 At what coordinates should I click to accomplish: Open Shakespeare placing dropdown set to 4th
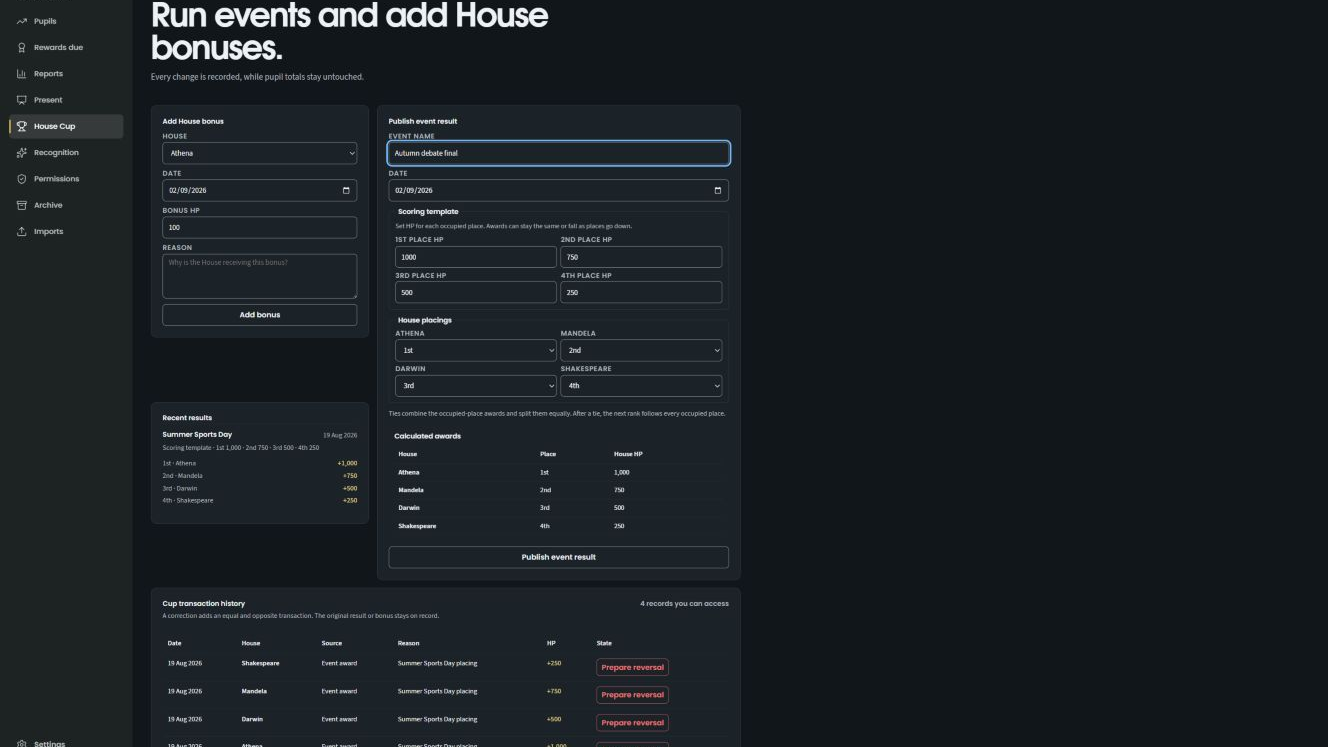(x=641, y=385)
